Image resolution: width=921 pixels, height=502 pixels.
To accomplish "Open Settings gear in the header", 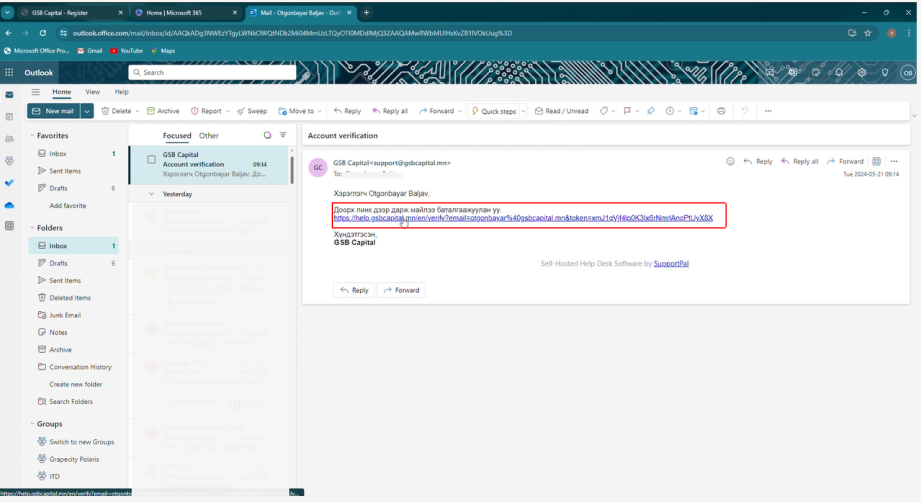I will 862,72.
